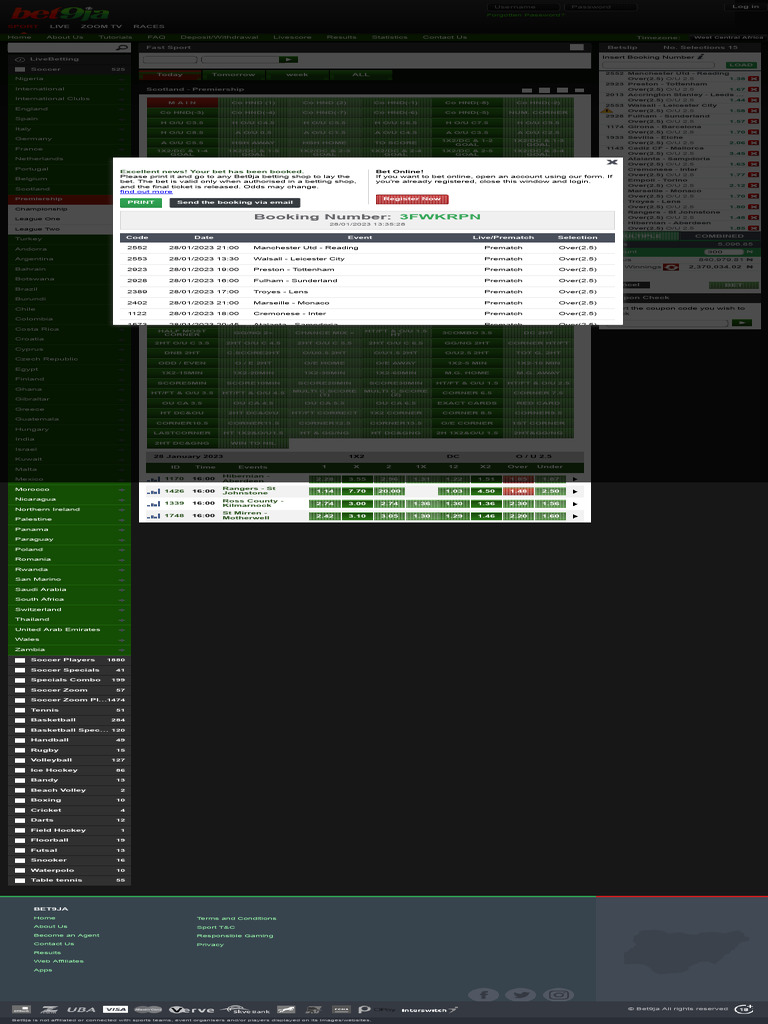Select odds 20.00 away for Rangers match

[390, 491]
